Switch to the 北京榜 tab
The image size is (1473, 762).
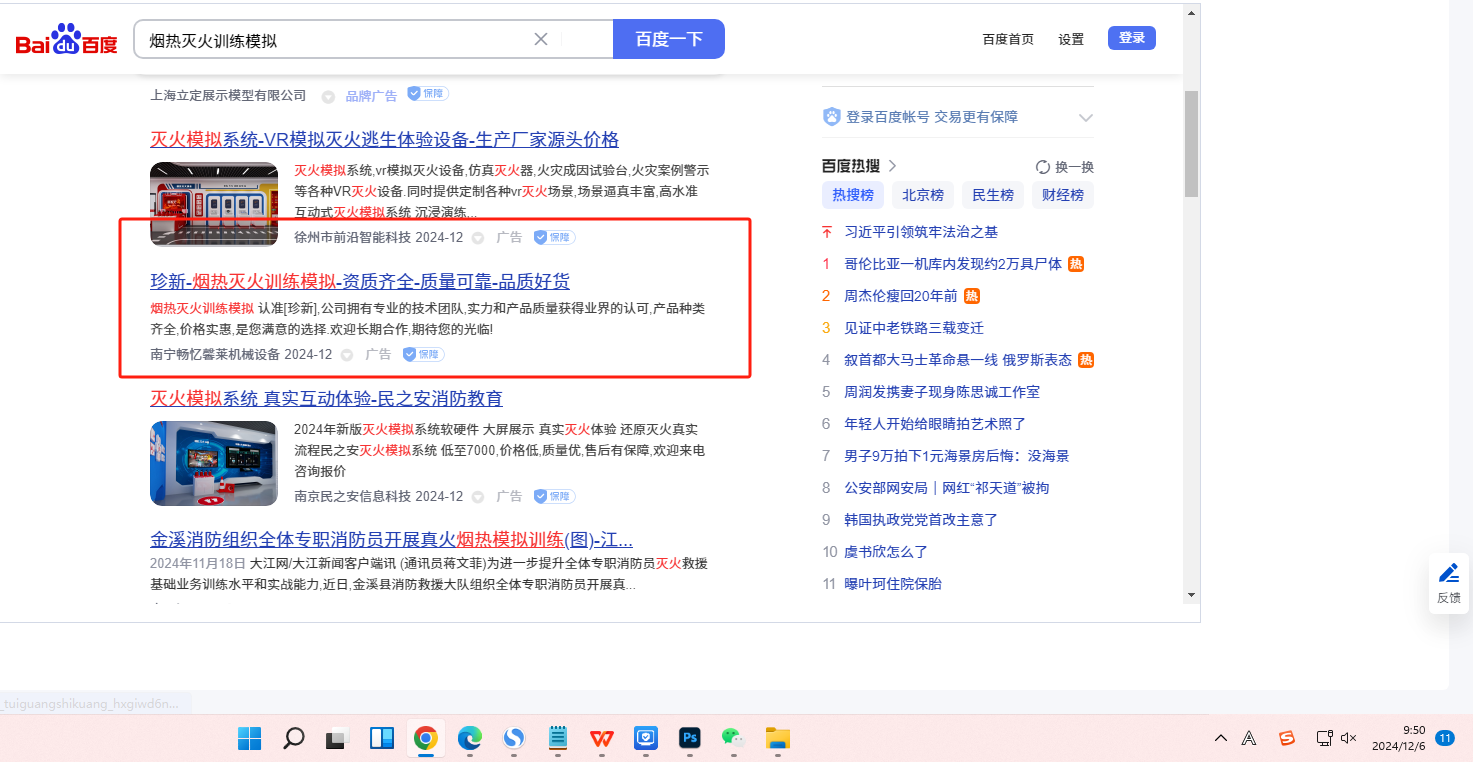point(922,195)
